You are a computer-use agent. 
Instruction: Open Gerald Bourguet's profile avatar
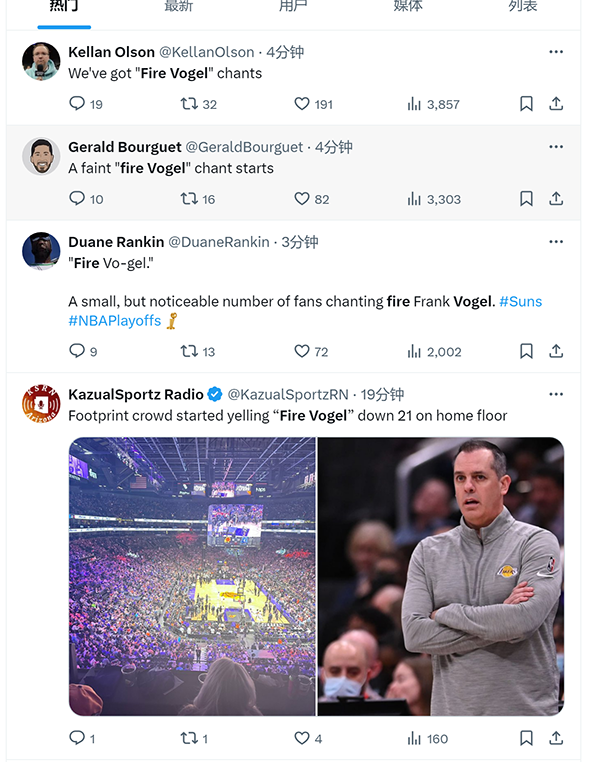(41, 156)
